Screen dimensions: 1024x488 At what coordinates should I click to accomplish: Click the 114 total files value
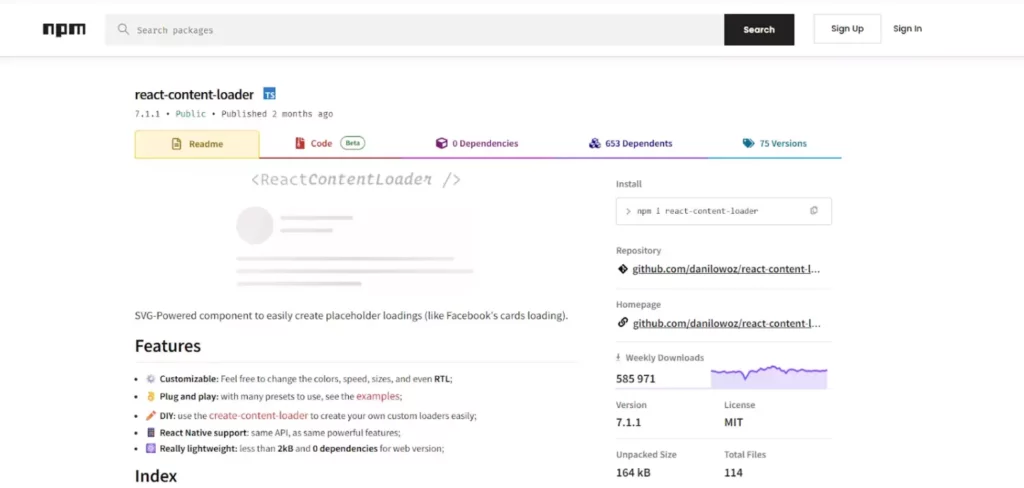click(x=733, y=472)
